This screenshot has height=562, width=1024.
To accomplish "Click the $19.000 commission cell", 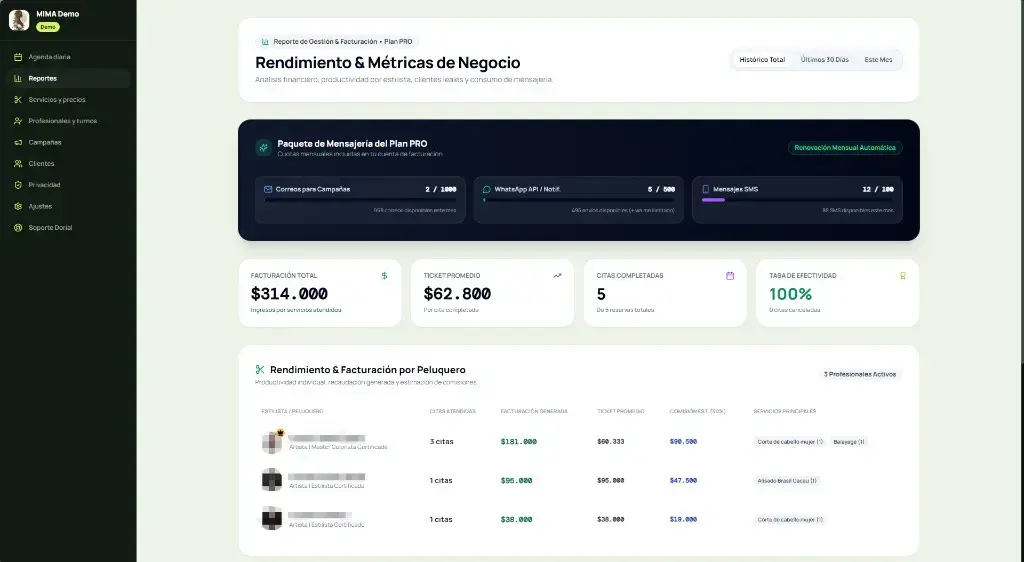I will pyautogui.click(x=683, y=520).
